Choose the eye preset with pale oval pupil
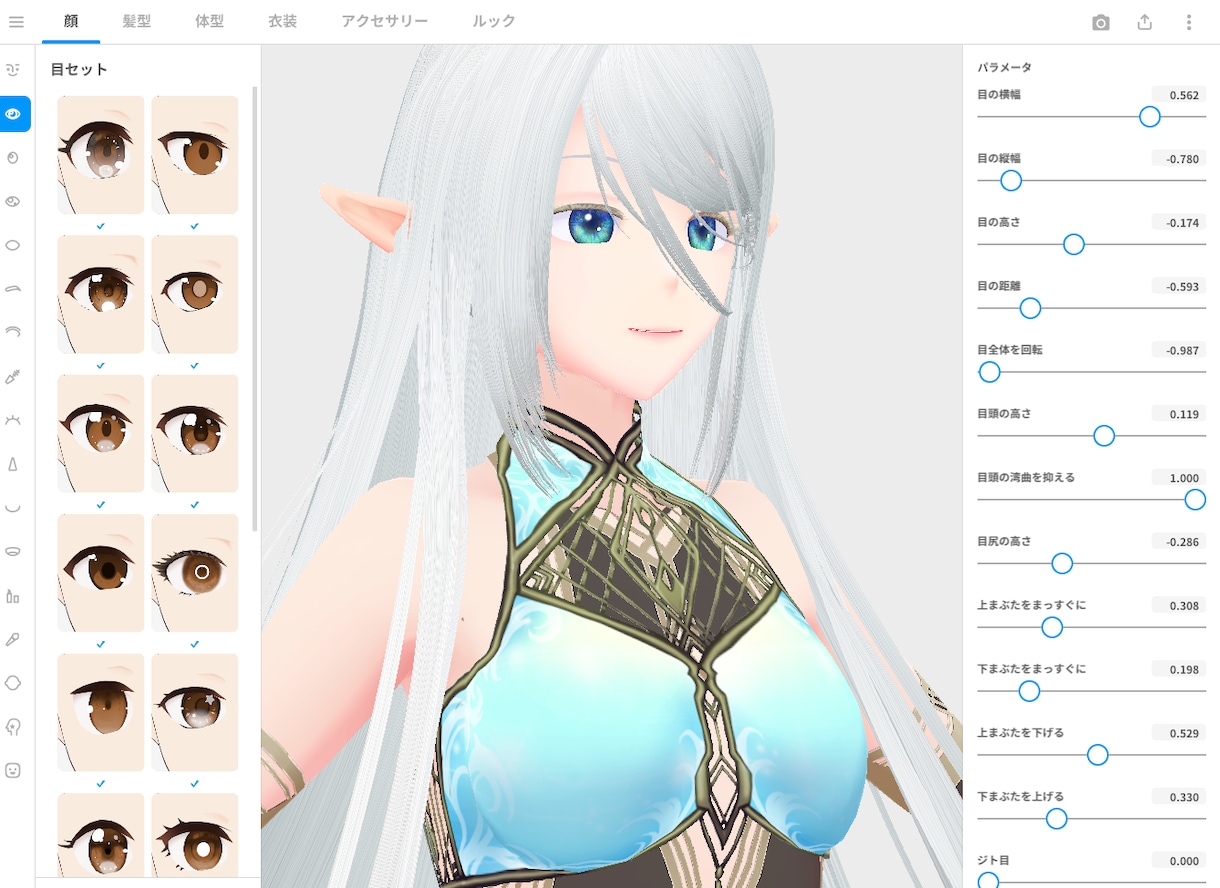 point(195,294)
